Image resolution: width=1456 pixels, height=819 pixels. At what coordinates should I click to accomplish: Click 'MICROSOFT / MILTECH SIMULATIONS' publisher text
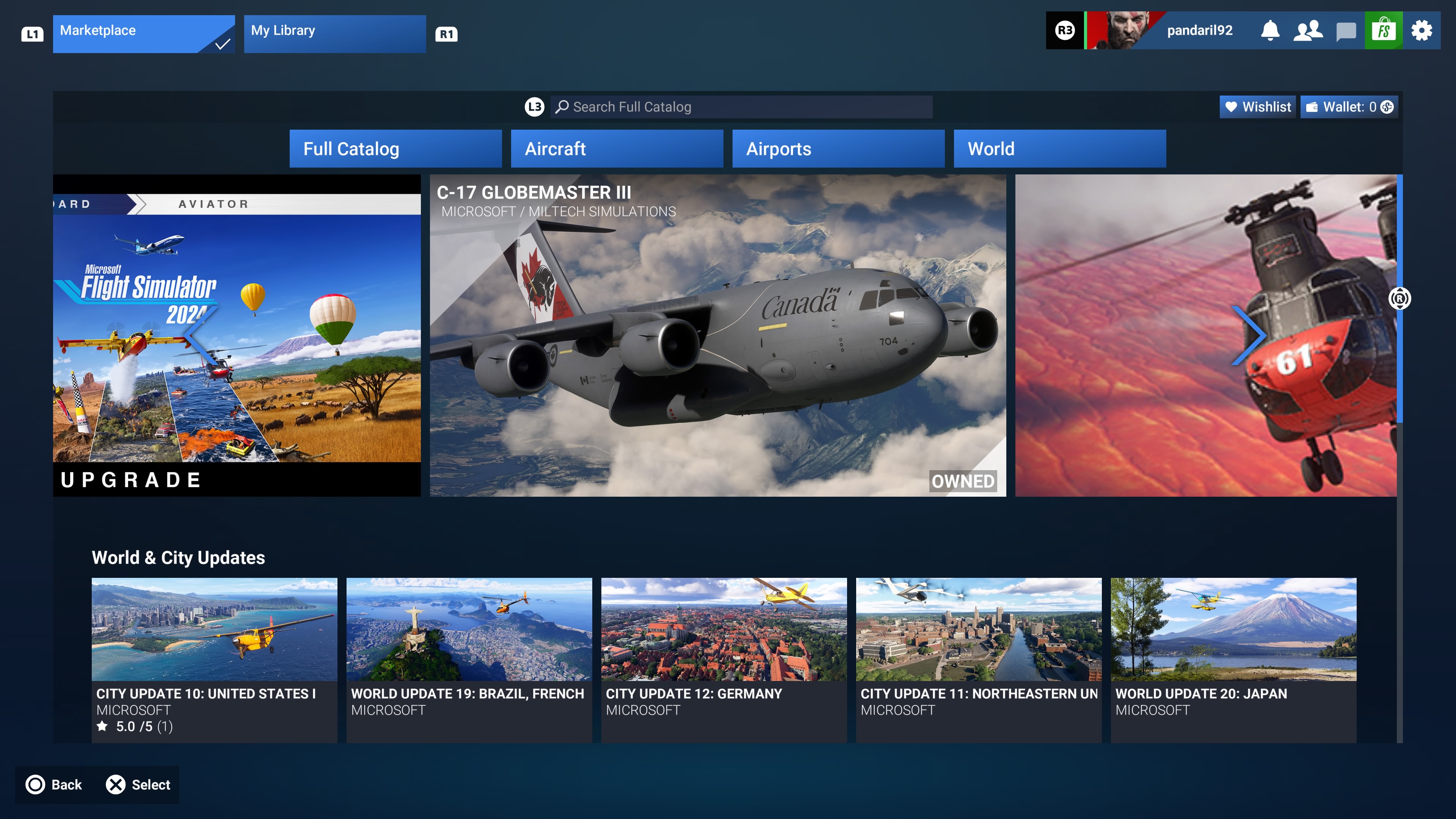(559, 212)
